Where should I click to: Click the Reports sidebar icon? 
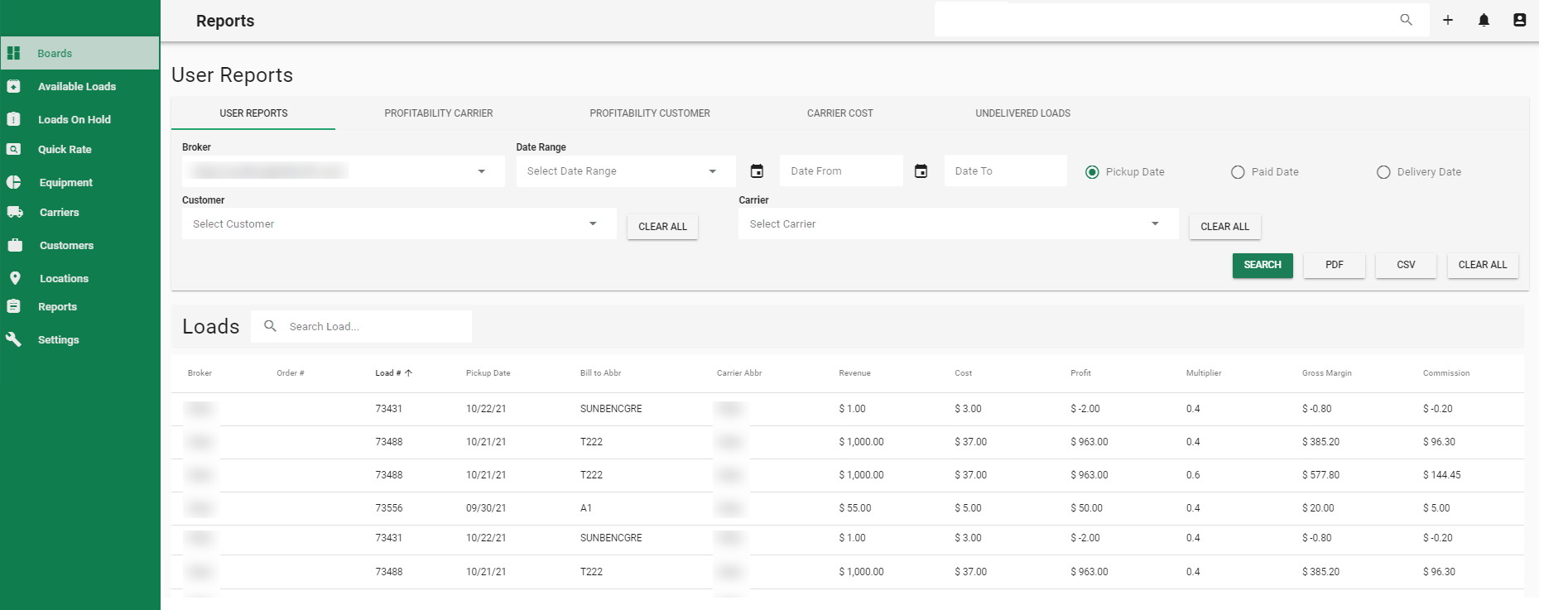coord(13,306)
